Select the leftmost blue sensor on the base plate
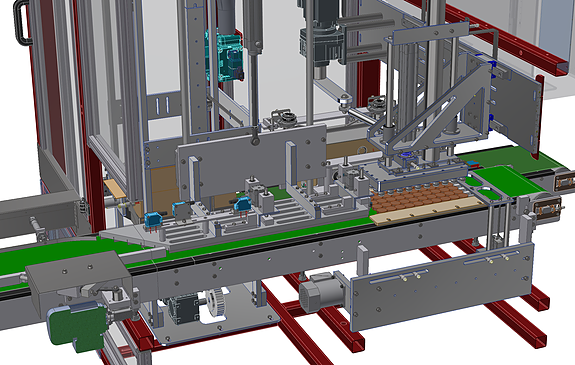The height and width of the screenshot is (365, 575). tap(153, 220)
